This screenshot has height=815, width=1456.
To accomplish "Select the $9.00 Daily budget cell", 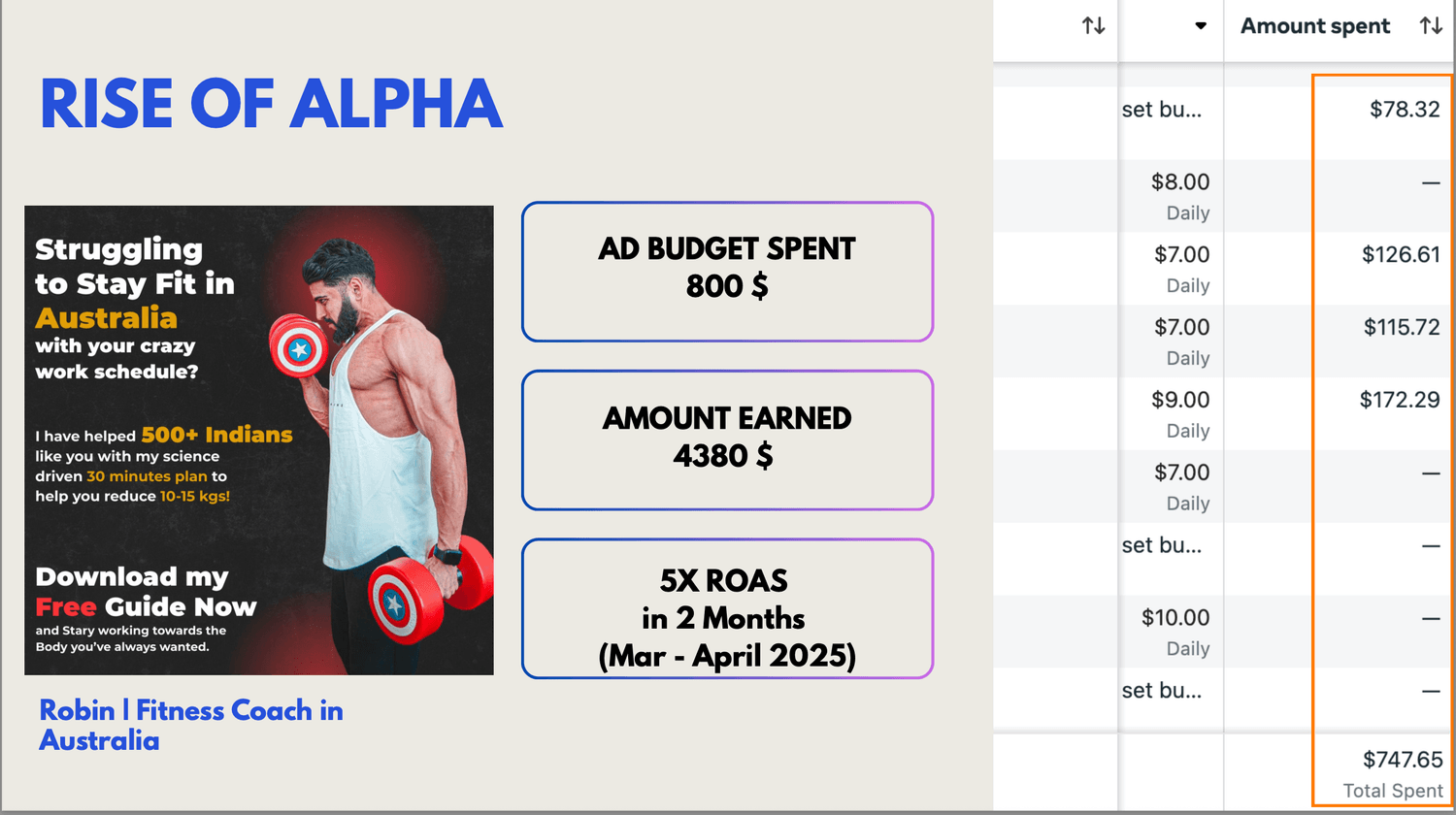I will [x=1180, y=414].
